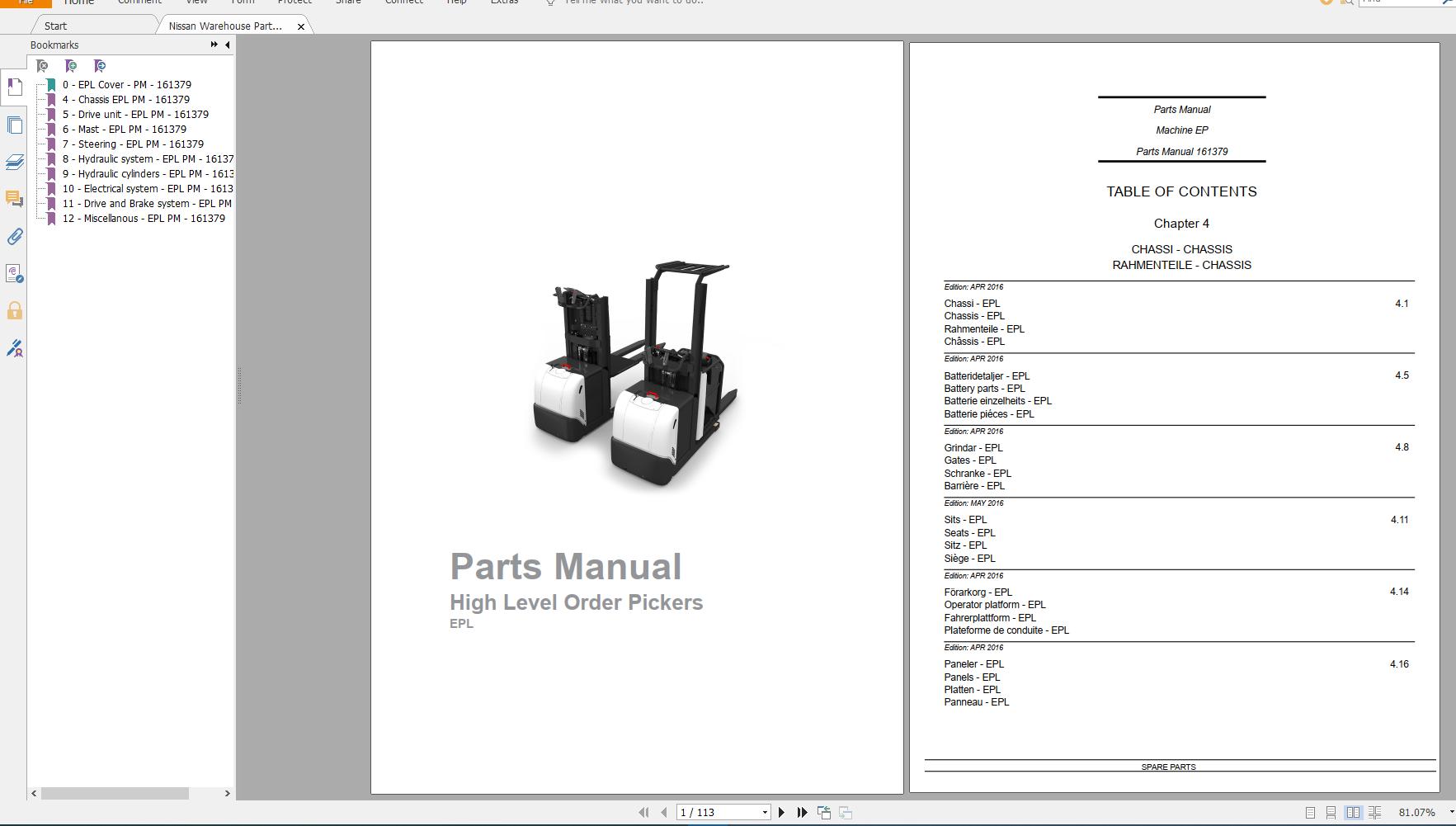Open bookmark 4 - Chassis EPL PM

(126, 100)
